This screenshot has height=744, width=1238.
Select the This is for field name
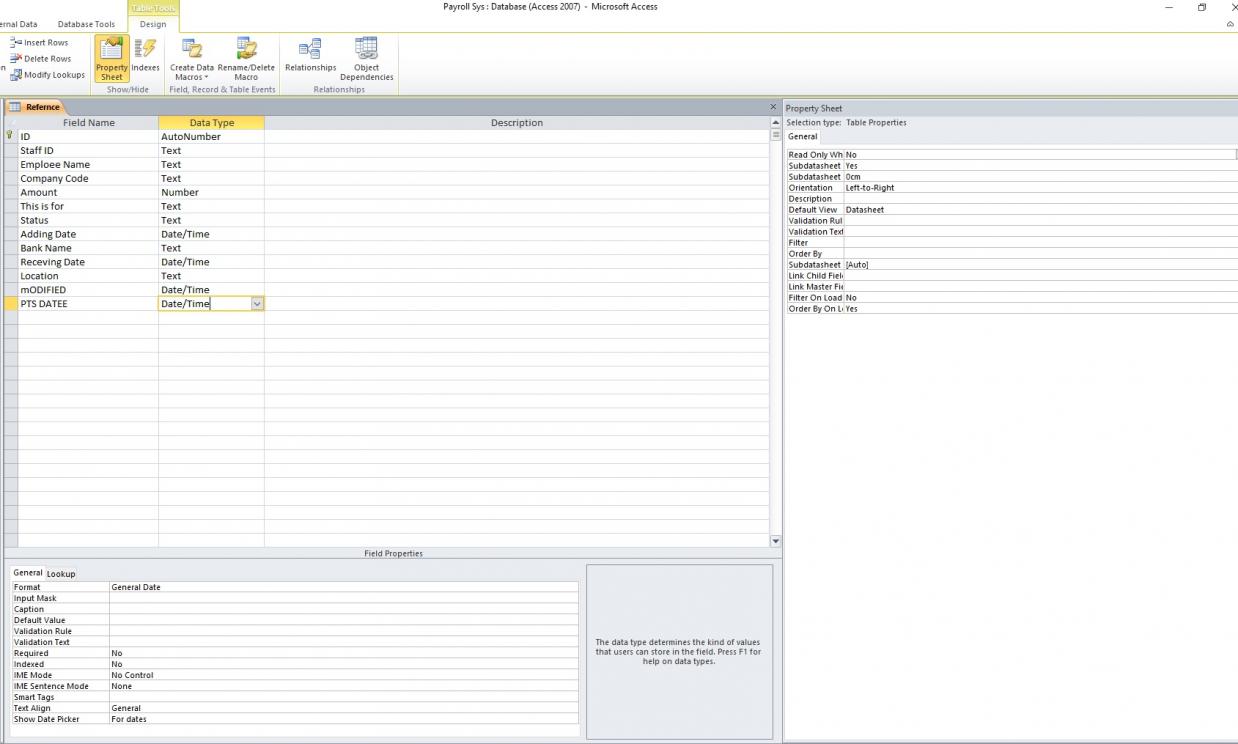point(88,207)
